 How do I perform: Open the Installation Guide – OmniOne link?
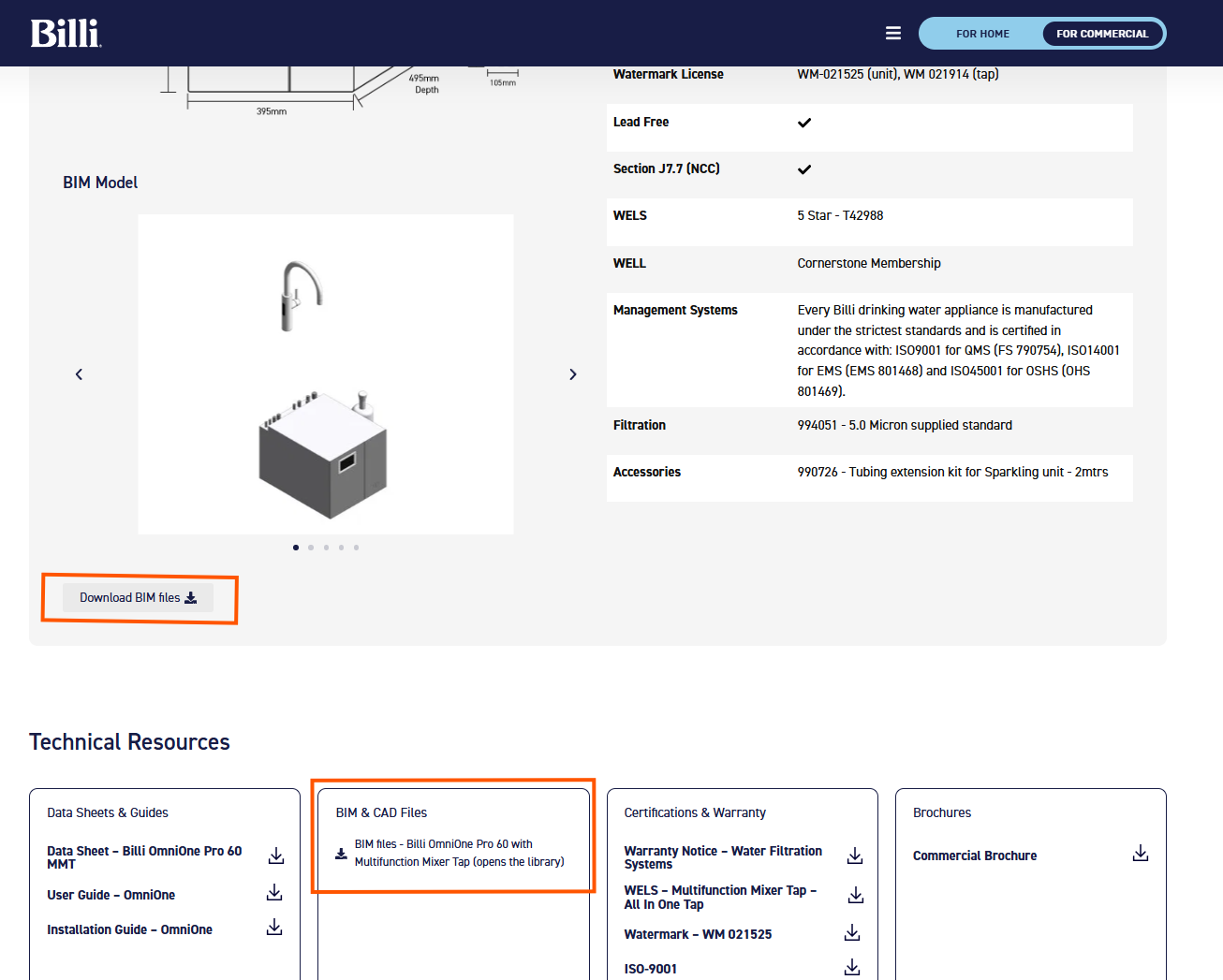[x=130, y=929]
